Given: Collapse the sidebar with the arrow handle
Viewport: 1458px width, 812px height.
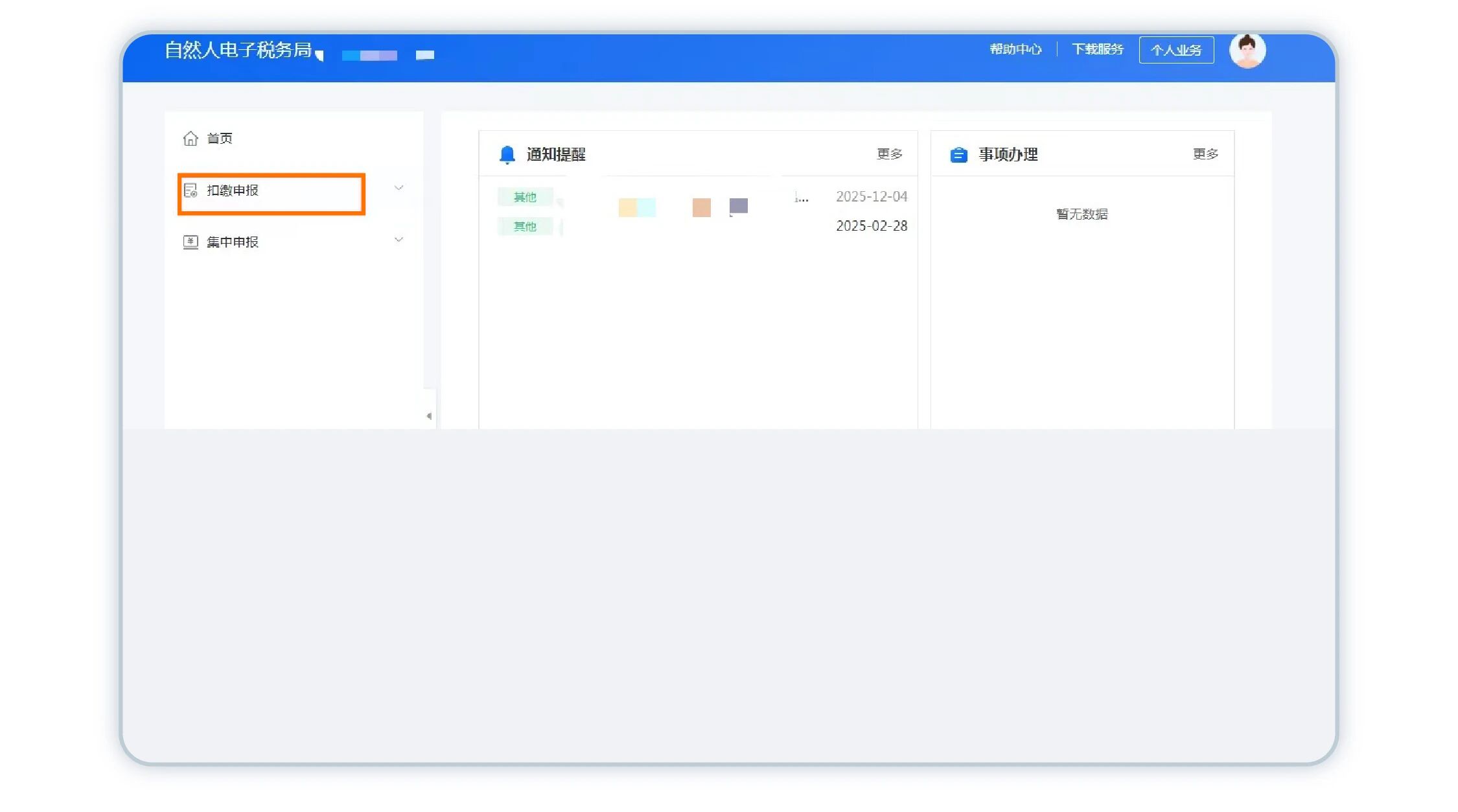Looking at the screenshot, I should tap(429, 416).
